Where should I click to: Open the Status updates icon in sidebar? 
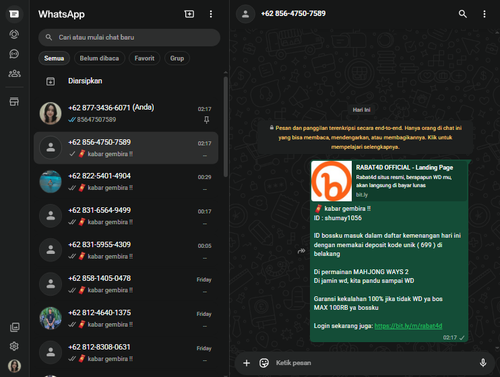tap(14, 34)
